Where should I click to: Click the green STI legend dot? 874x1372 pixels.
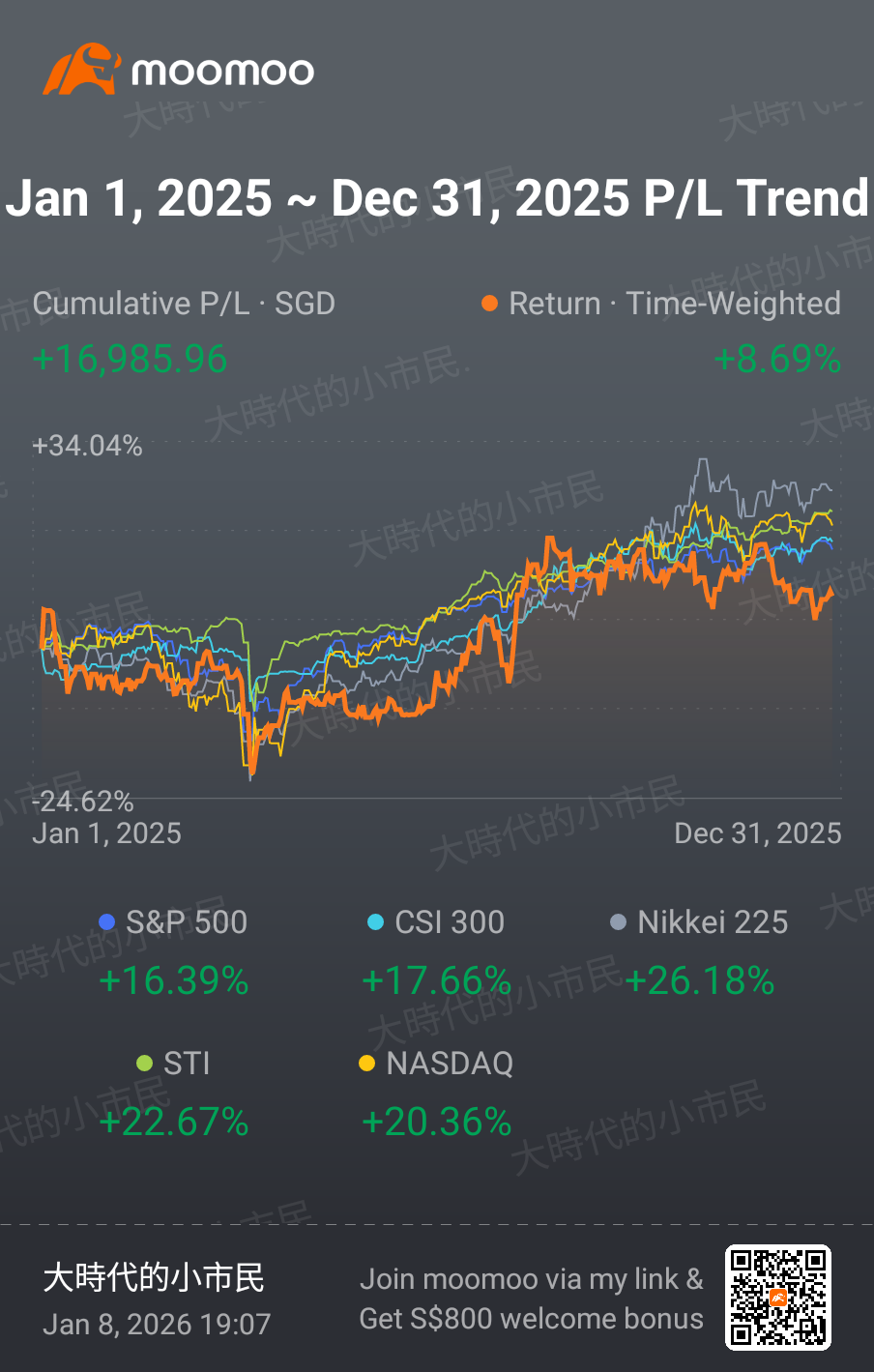point(145,1064)
